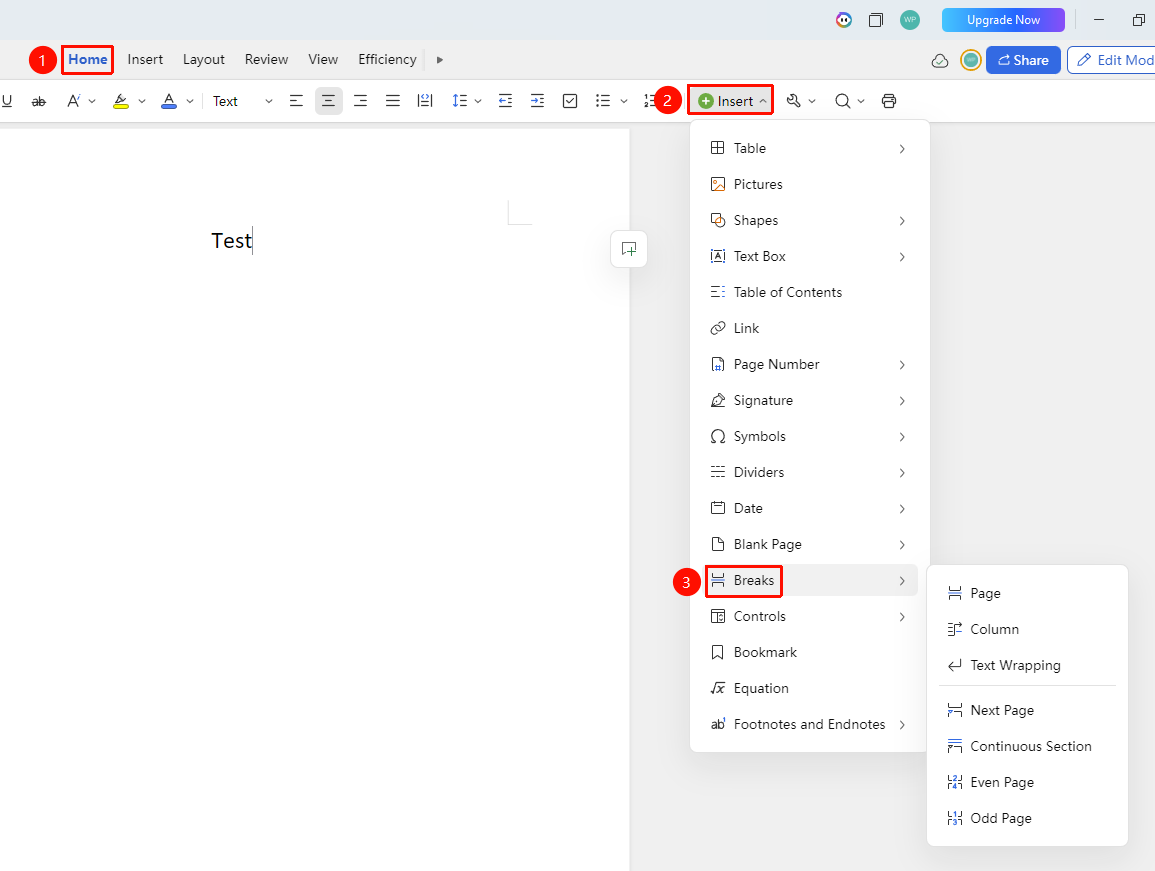Switch to Edit Mode
The height and width of the screenshot is (871, 1155).
point(1114,60)
